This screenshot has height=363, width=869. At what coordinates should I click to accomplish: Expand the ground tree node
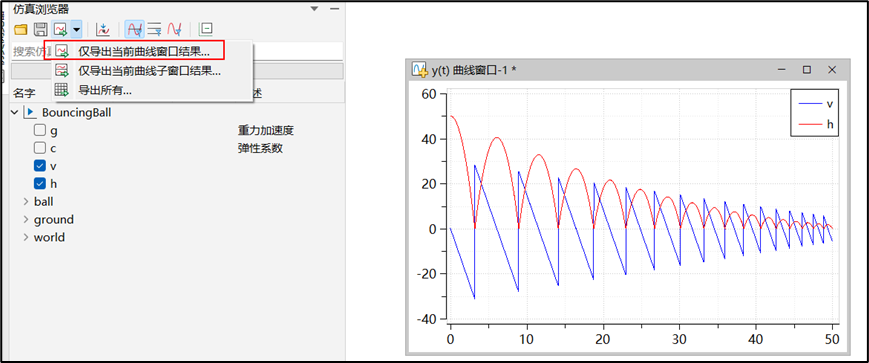pos(25,219)
